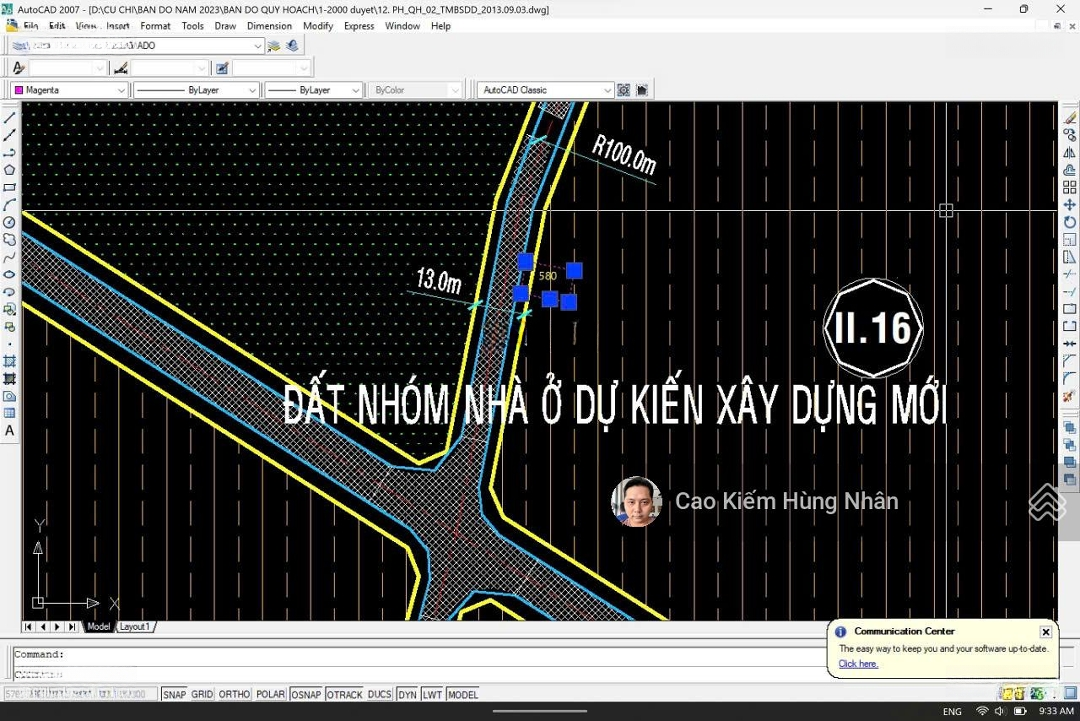The image size is (1080, 721).
Task: Choose the Circle draw tool
Action: [10, 222]
